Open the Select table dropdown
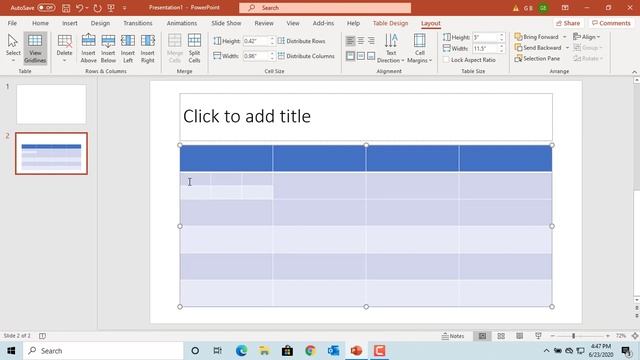The width and height of the screenshot is (640, 360). coord(13,48)
